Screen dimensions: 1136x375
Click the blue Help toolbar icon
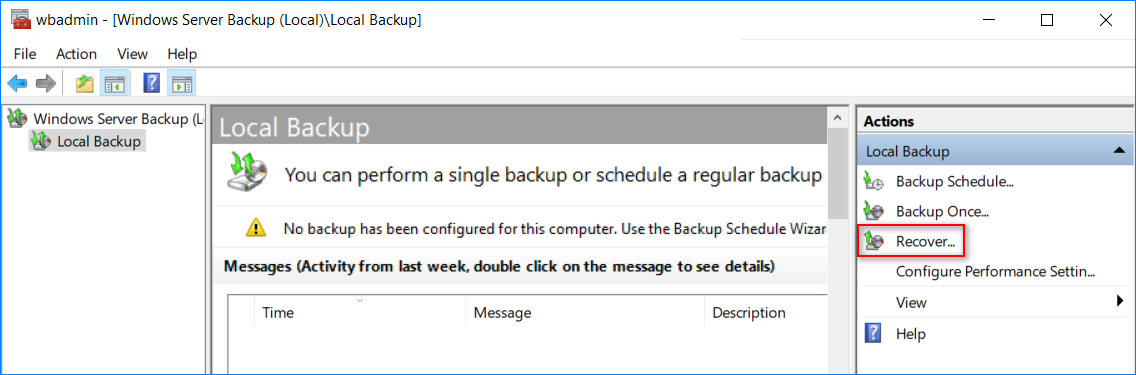151,84
